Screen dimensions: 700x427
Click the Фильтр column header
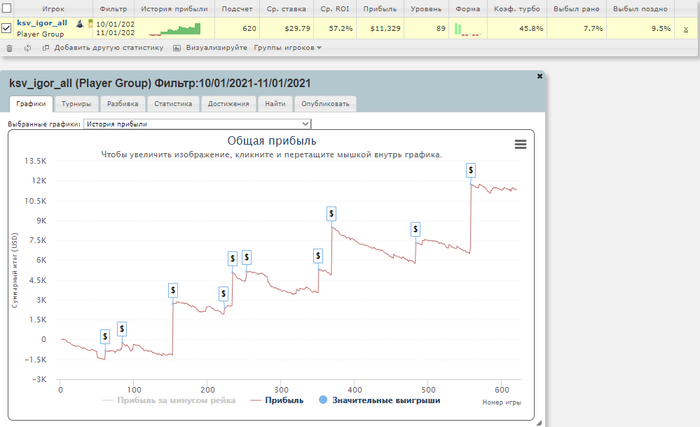pyautogui.click(x=113, y=8)
